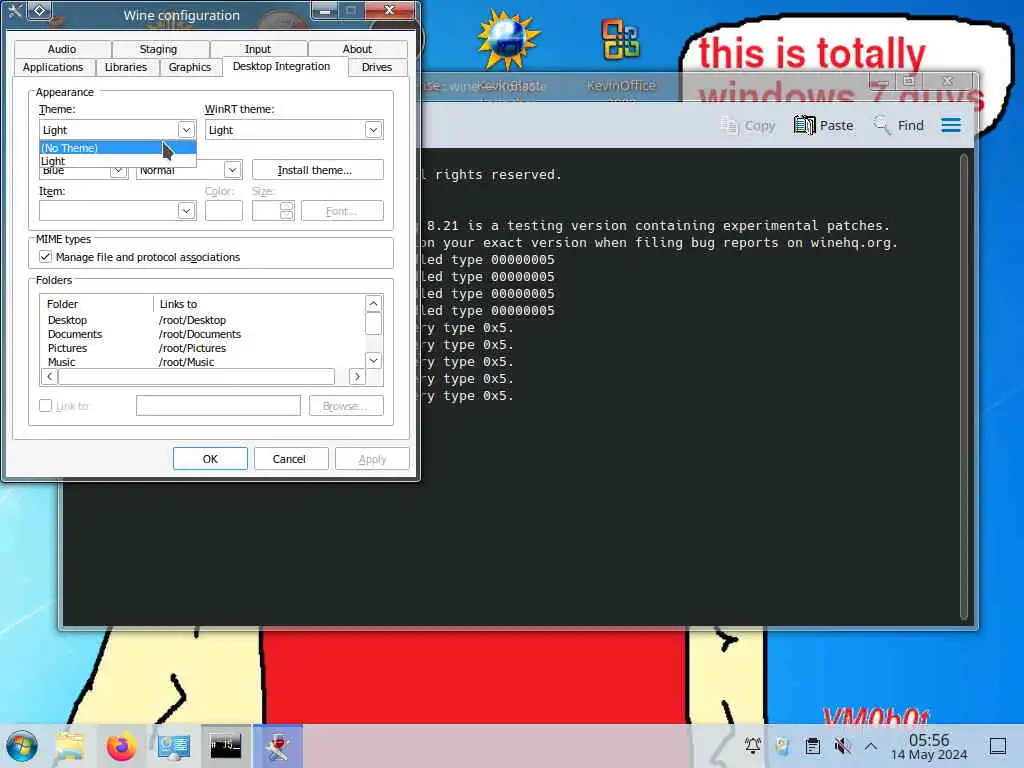Click folders list scroll right arrow
Screen dimensions: 1024x768
click(x=357, y=376)
